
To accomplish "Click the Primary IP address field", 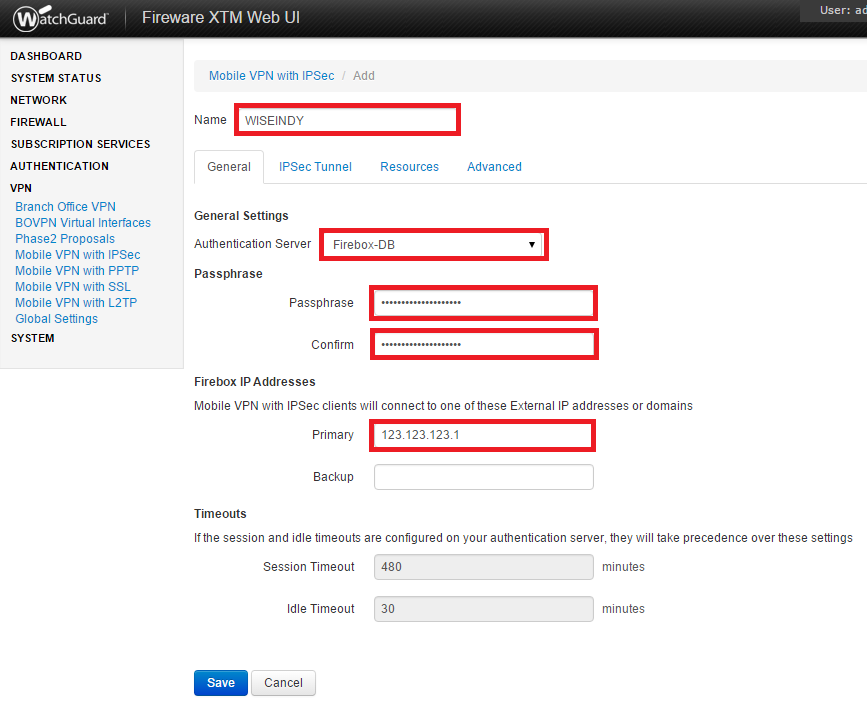I will click(483, 435).
